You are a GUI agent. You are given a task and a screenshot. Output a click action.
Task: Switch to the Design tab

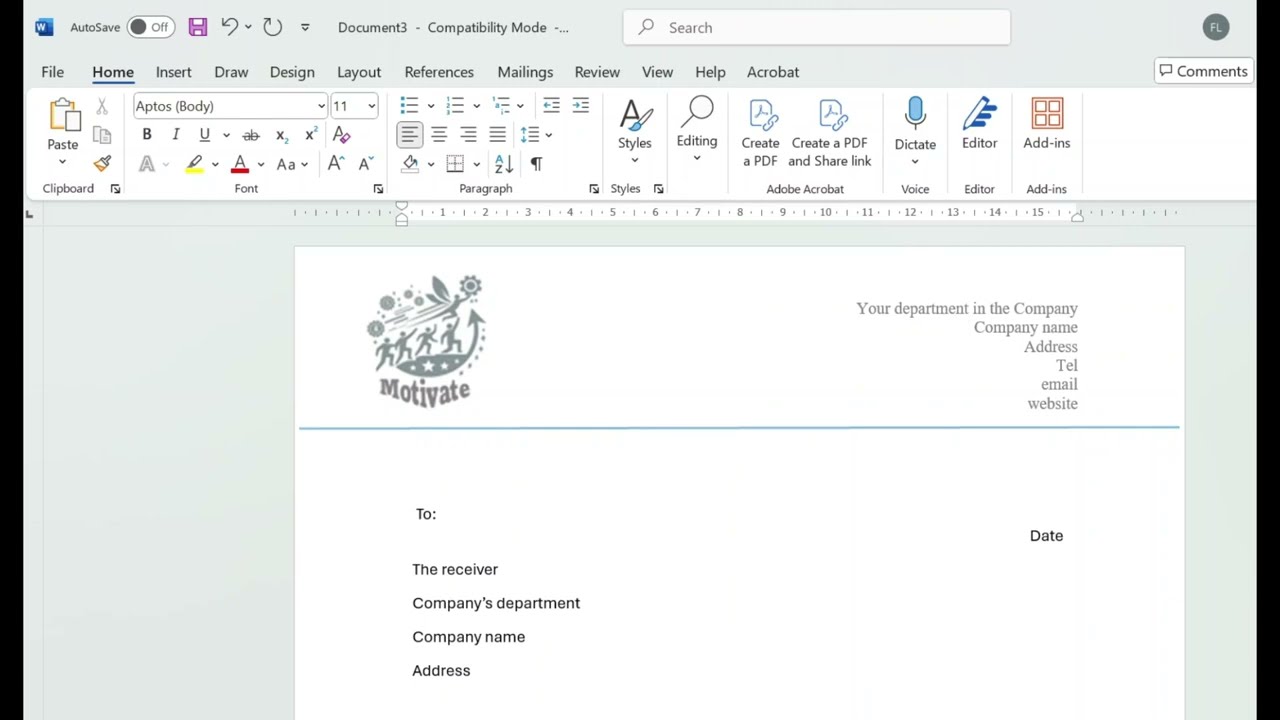tap(292, 72)
